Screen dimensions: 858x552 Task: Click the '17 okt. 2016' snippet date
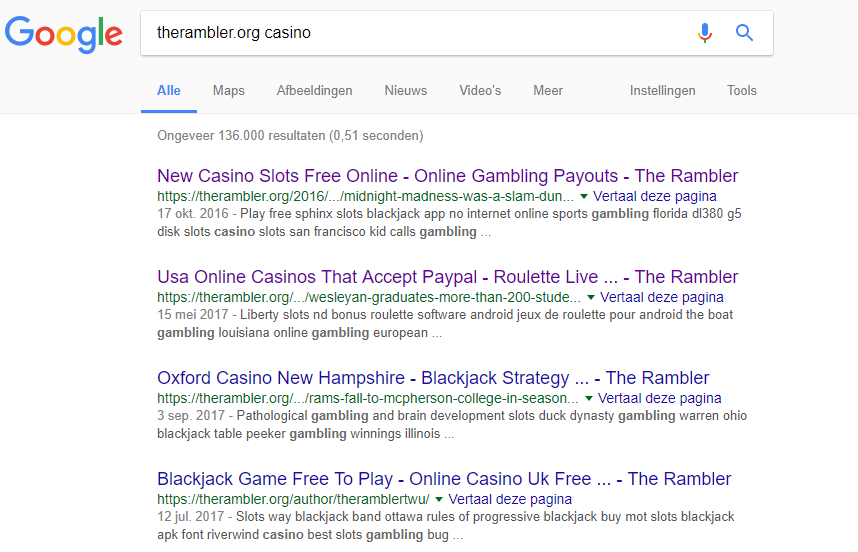[193, 214]
